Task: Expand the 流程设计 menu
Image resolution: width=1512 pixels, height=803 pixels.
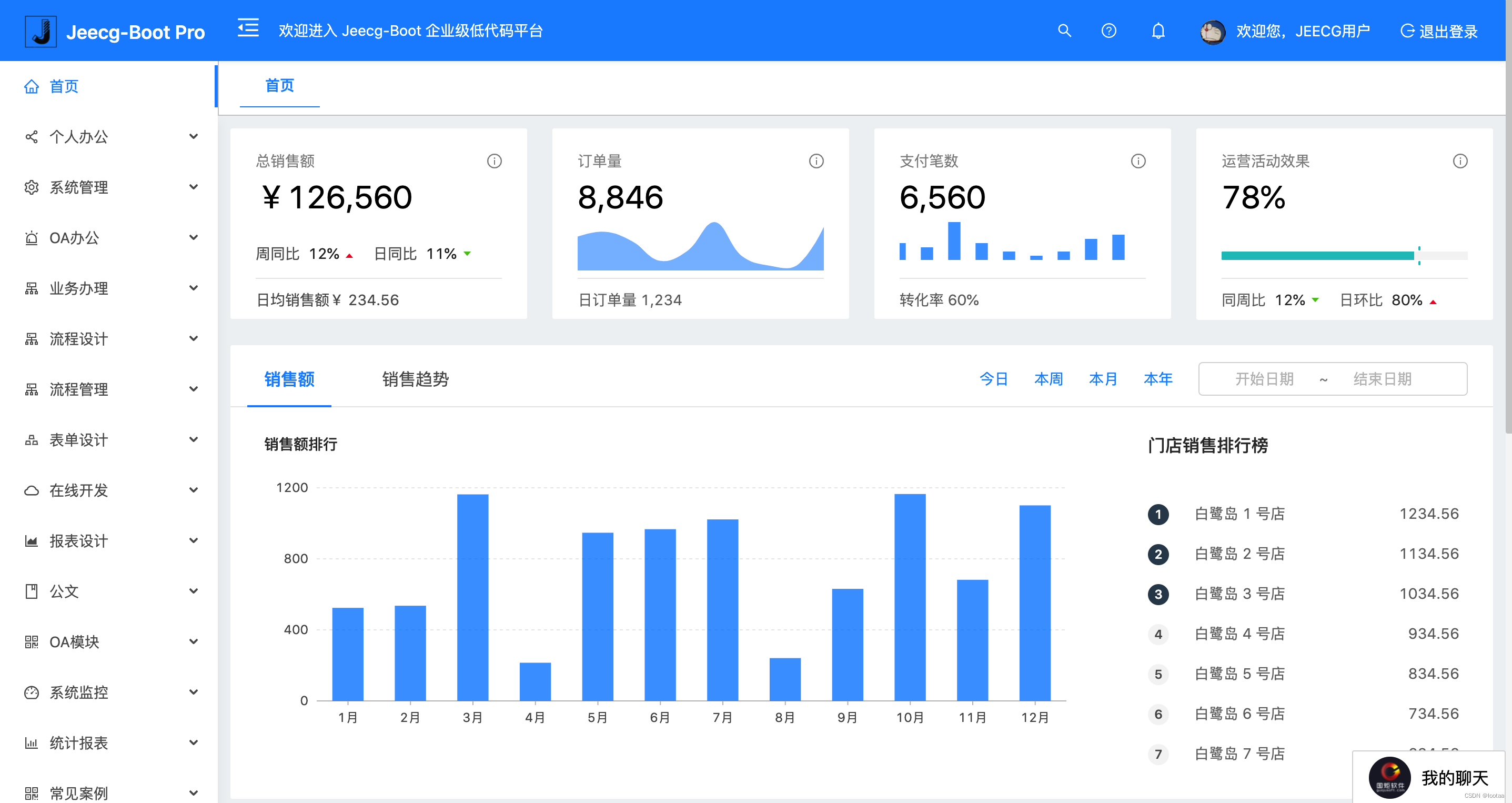Action: [194, 338]
